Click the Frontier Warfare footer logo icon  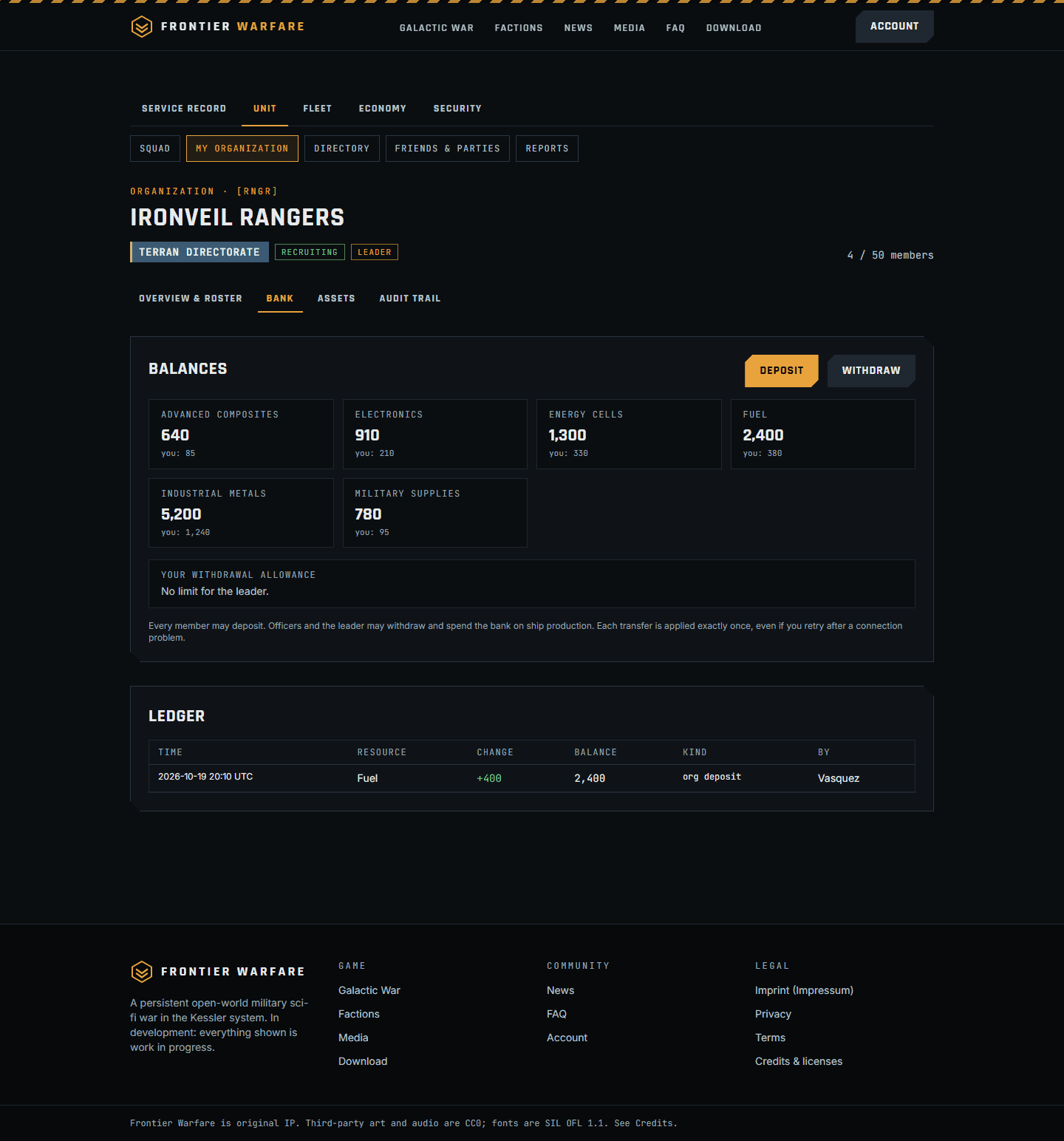(141, 972)
